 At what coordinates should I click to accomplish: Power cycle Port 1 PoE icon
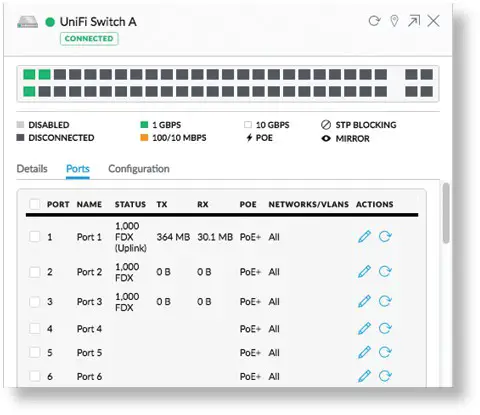point(385,237)
